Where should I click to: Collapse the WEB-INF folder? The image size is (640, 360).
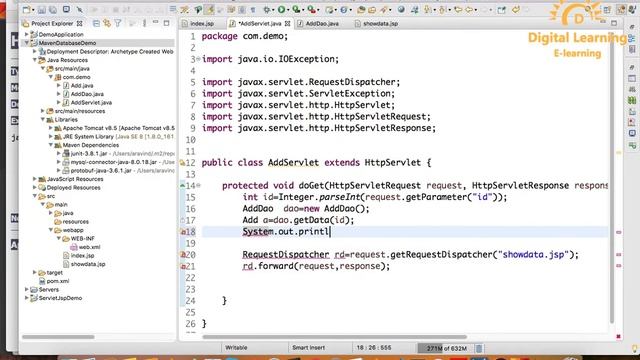[x=59, y=238]
